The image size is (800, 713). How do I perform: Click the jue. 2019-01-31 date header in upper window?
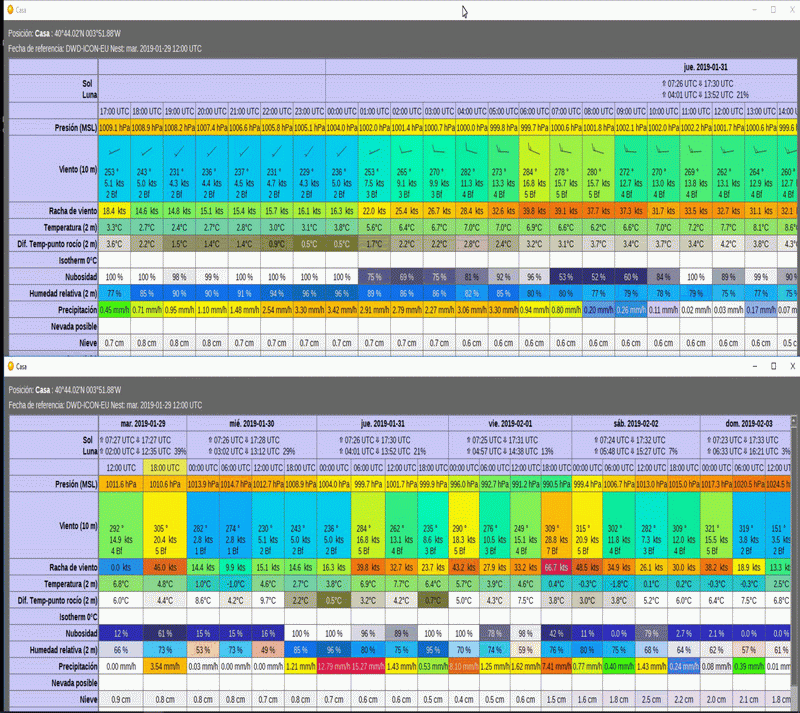coord(706,67)
